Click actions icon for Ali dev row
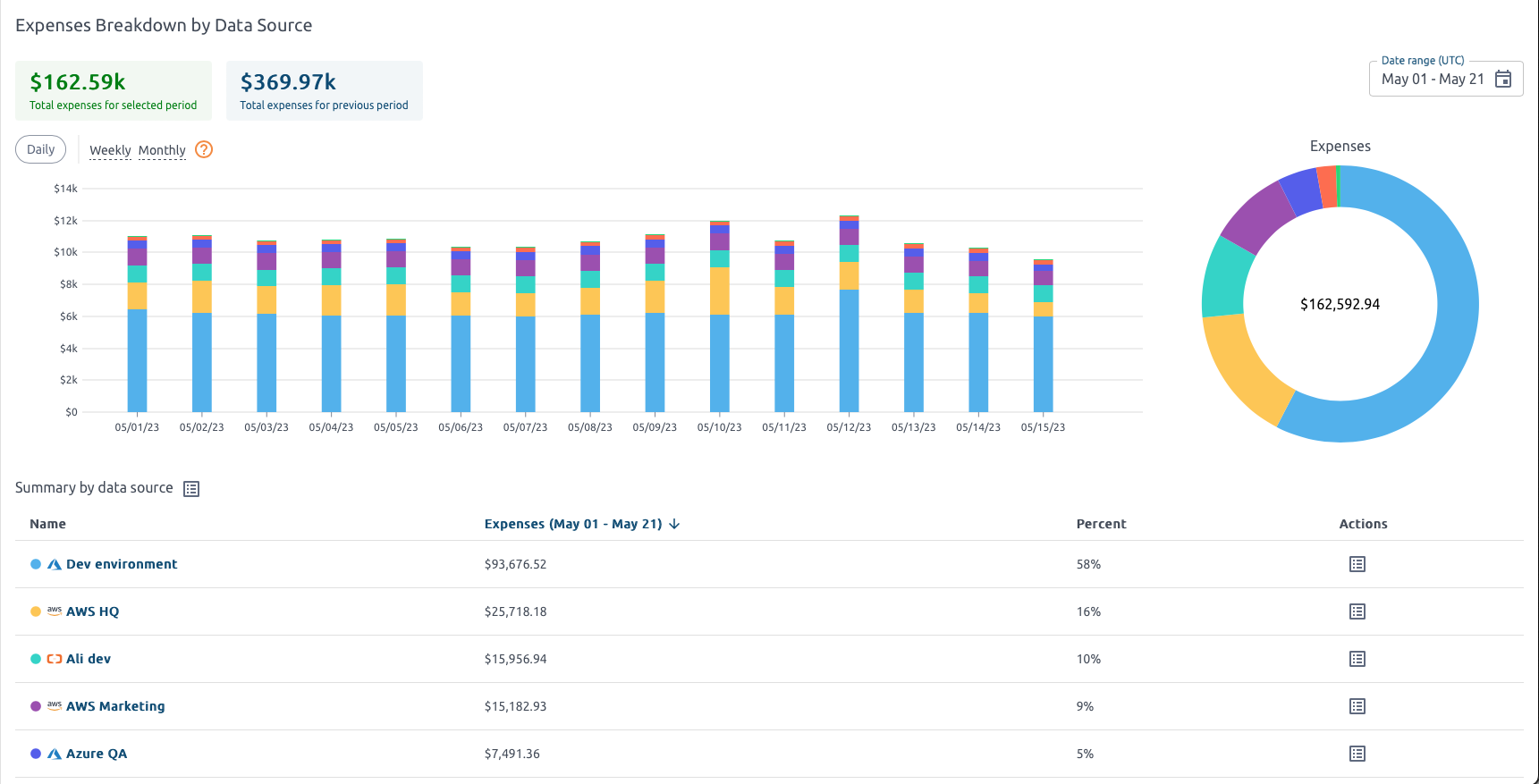 1357,659
